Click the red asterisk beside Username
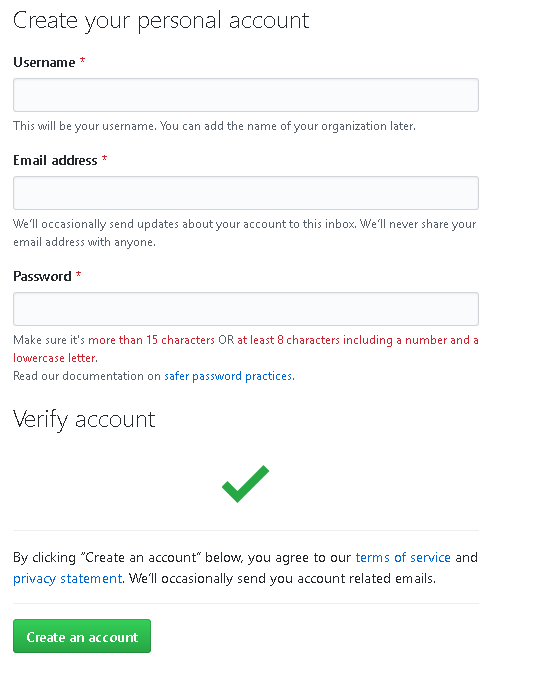533x673 pixels. point(82,61)
